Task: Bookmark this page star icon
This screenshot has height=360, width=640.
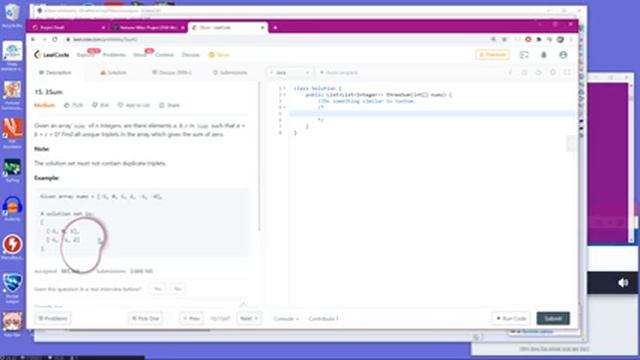Action: tap(505, 39)
